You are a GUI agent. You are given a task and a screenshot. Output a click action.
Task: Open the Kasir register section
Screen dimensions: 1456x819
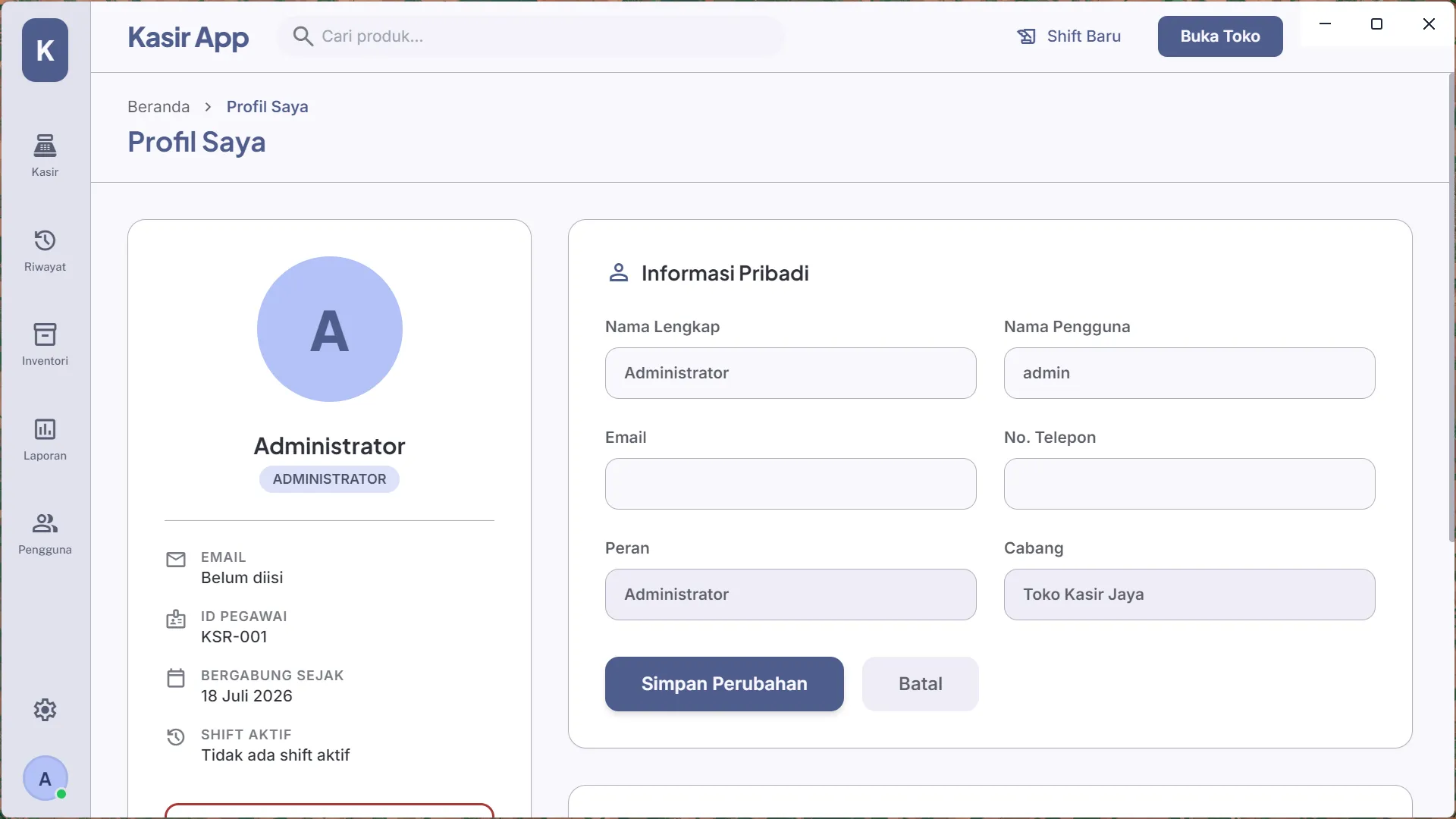tap(45, 155)
